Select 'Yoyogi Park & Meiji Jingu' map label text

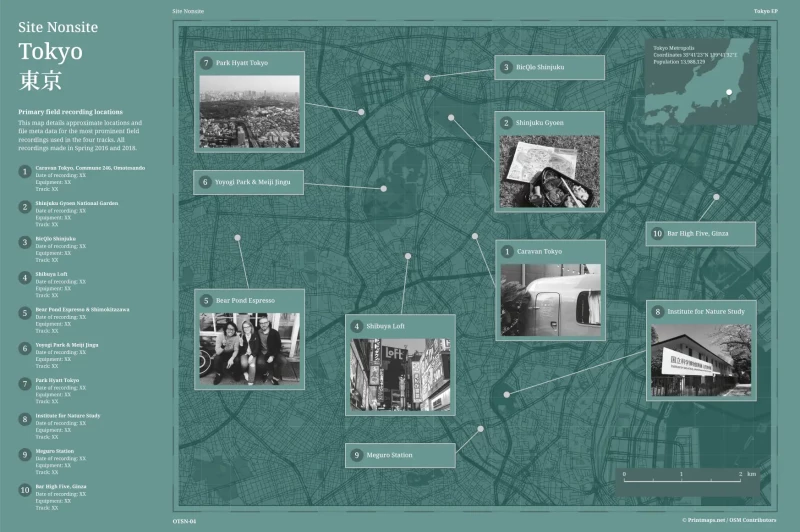[x=253, y=182]
